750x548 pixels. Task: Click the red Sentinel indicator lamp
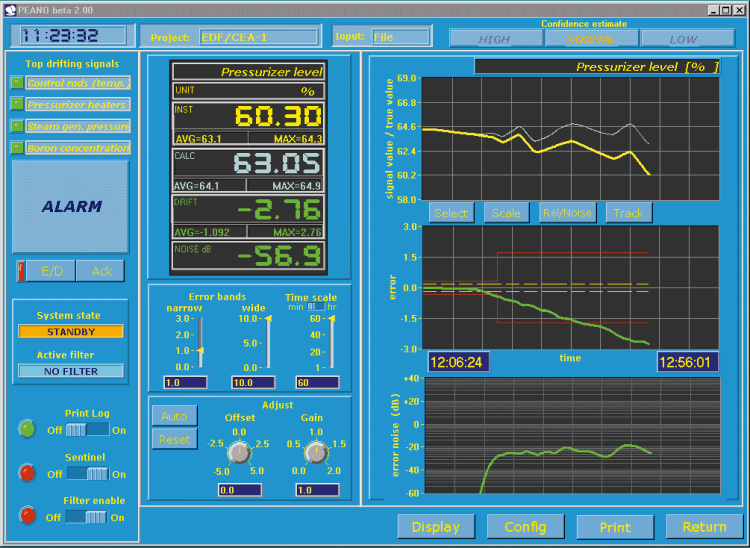click(x=26, y=473)
